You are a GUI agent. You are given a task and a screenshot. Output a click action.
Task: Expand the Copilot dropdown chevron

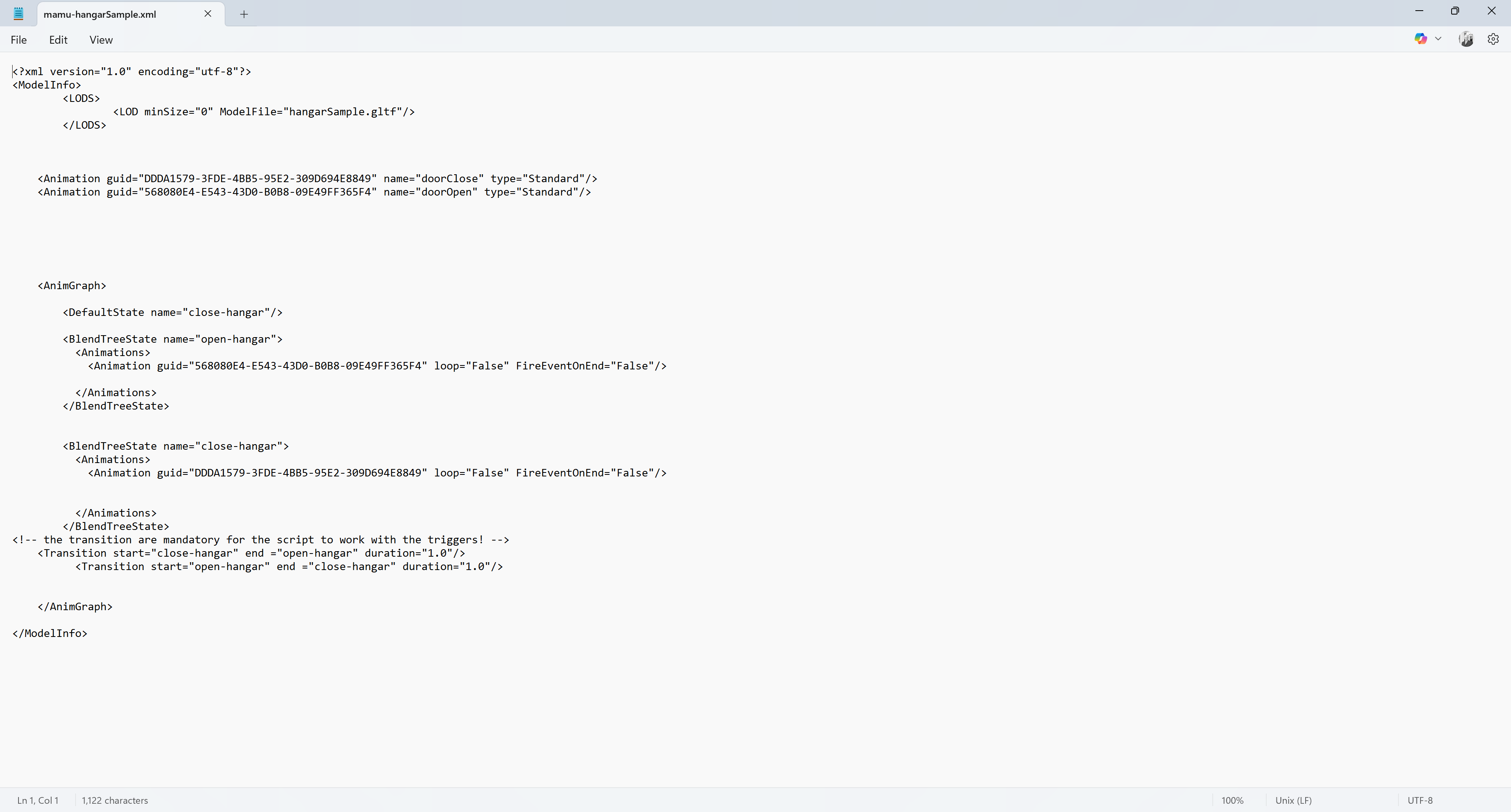(x=1438, y=39)
